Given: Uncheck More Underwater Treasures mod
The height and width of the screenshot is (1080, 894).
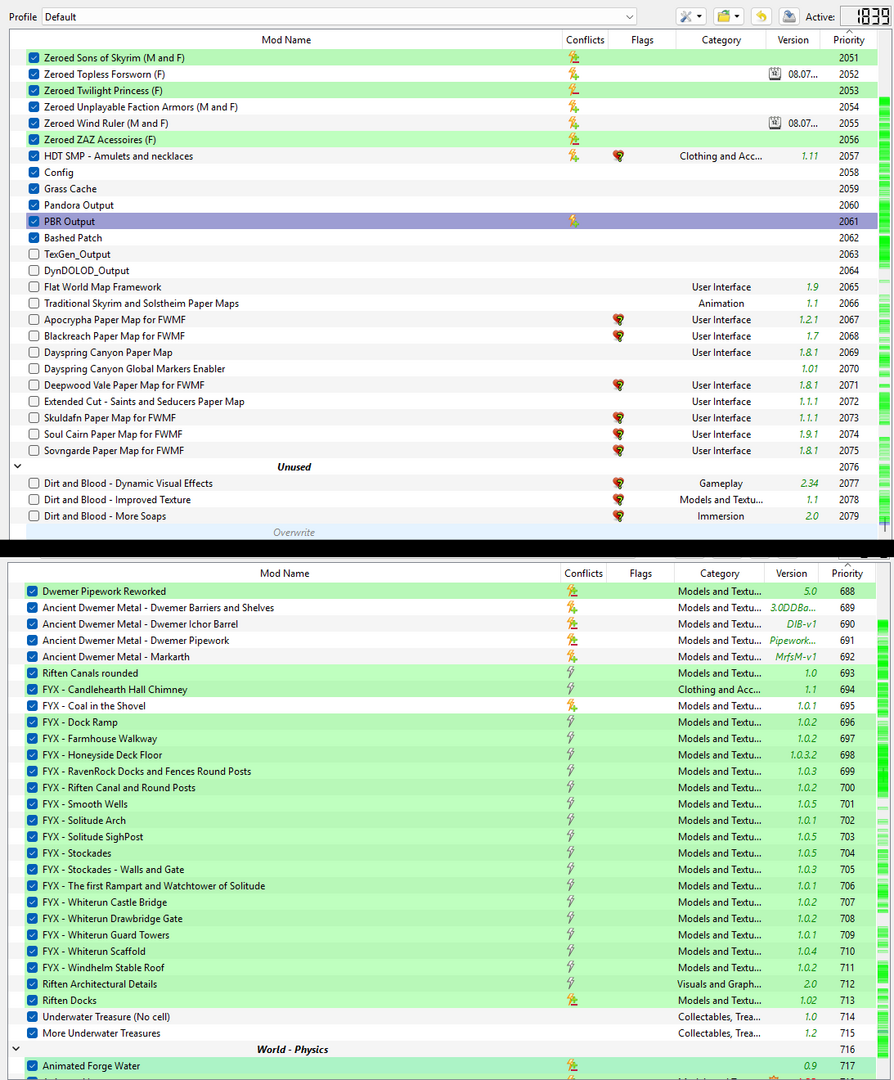Looking at the screenshot, I should pos(32,1033).
